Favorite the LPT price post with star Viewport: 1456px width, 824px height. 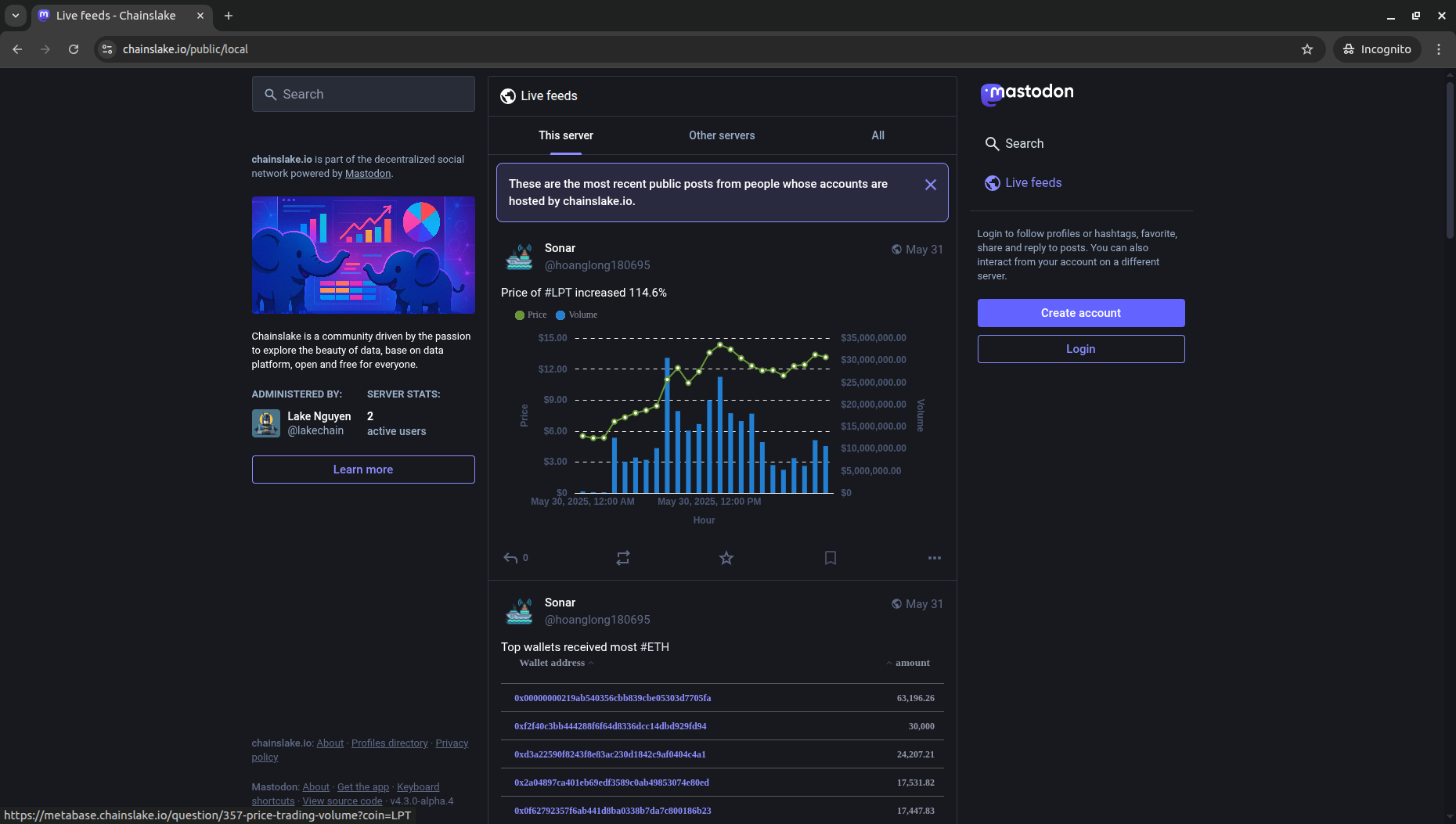click(x=726, y=558)
